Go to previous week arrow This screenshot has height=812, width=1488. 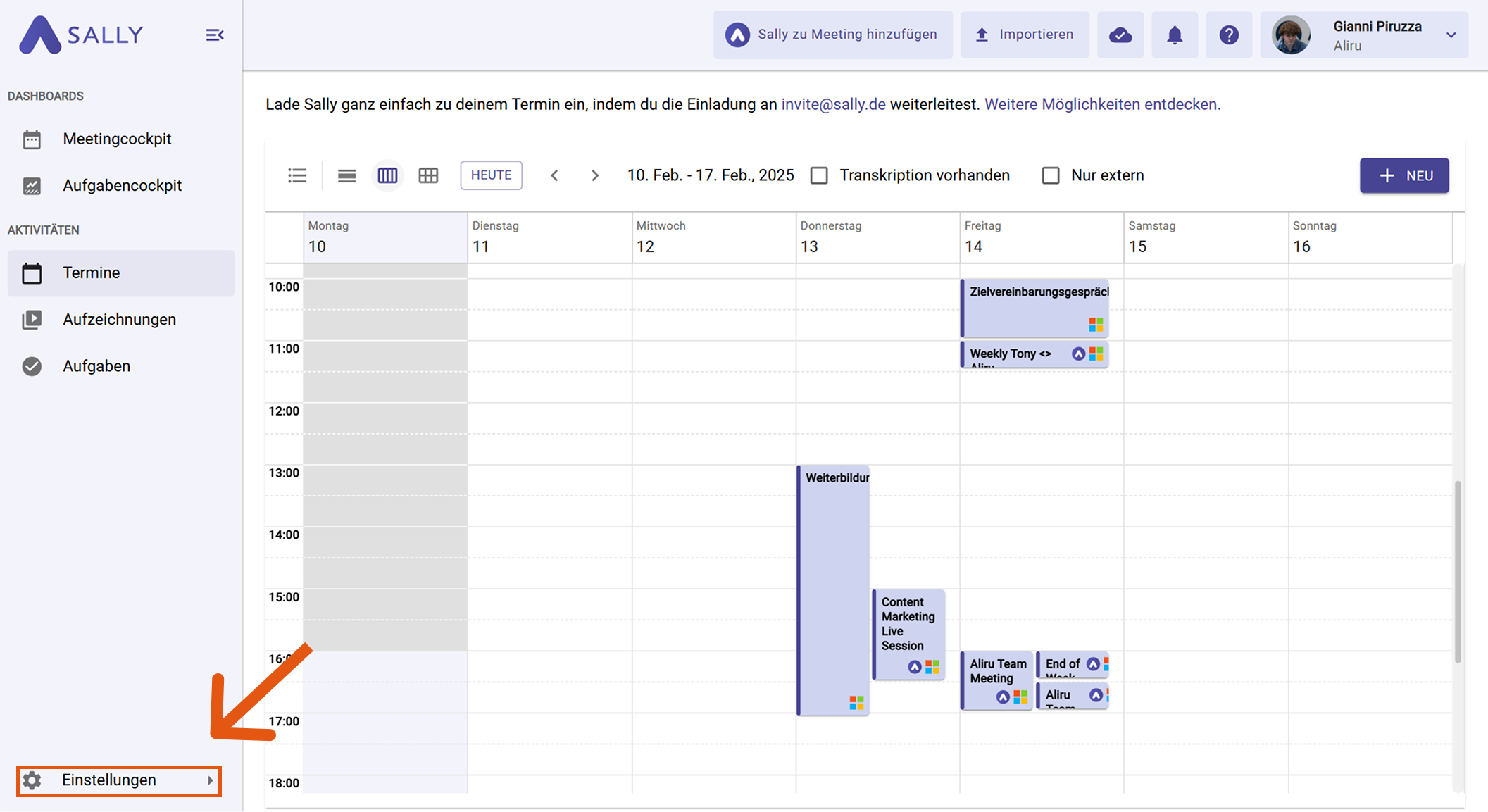point(554,175)
